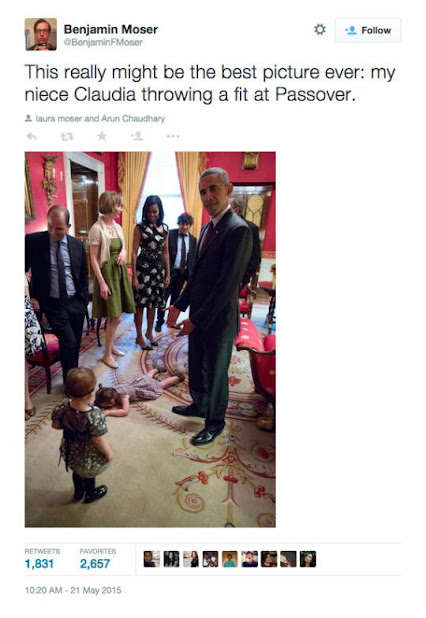Click the follow-person icon below the tweet
The image size is (426, 618).
click(x=137, y=136)
